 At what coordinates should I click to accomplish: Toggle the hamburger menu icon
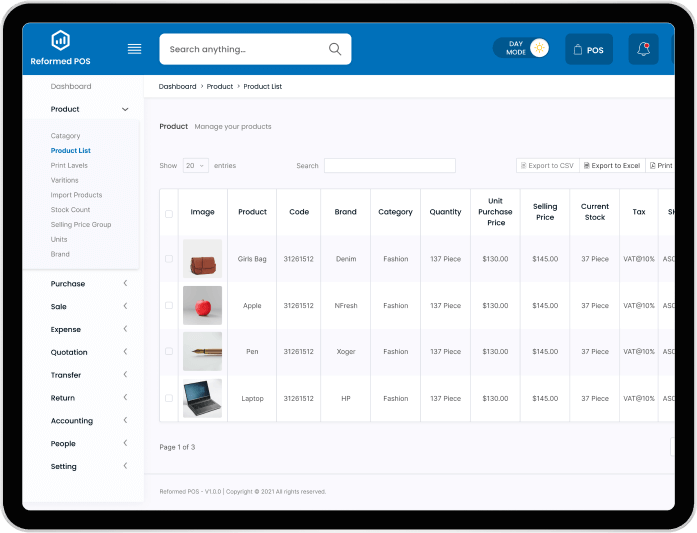(x=134, y=49)
